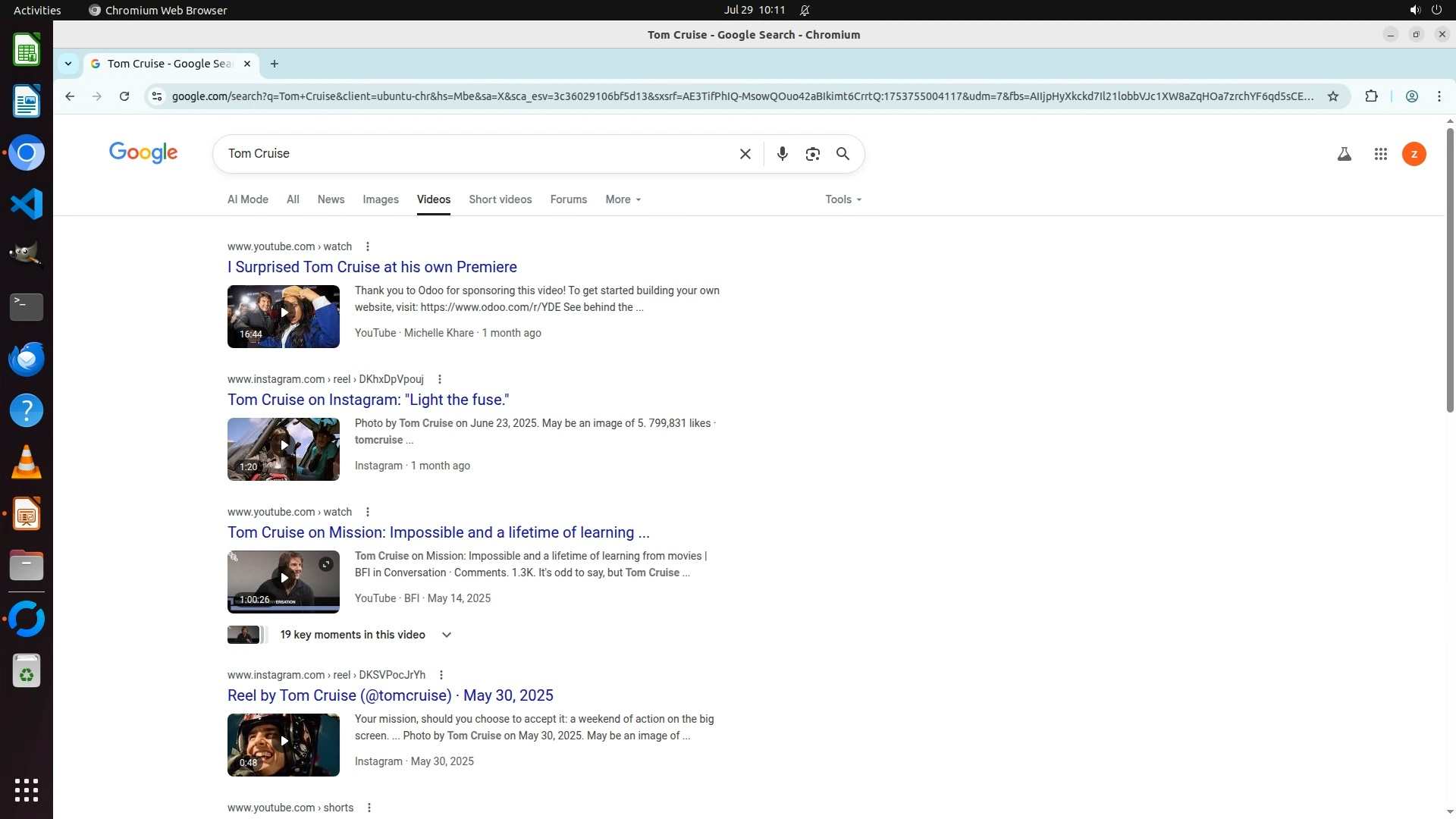Open 'Tom Cruise on Instagram: Light the fuse' link
The image size is (1456, 819).
click(x=368, y=400)
